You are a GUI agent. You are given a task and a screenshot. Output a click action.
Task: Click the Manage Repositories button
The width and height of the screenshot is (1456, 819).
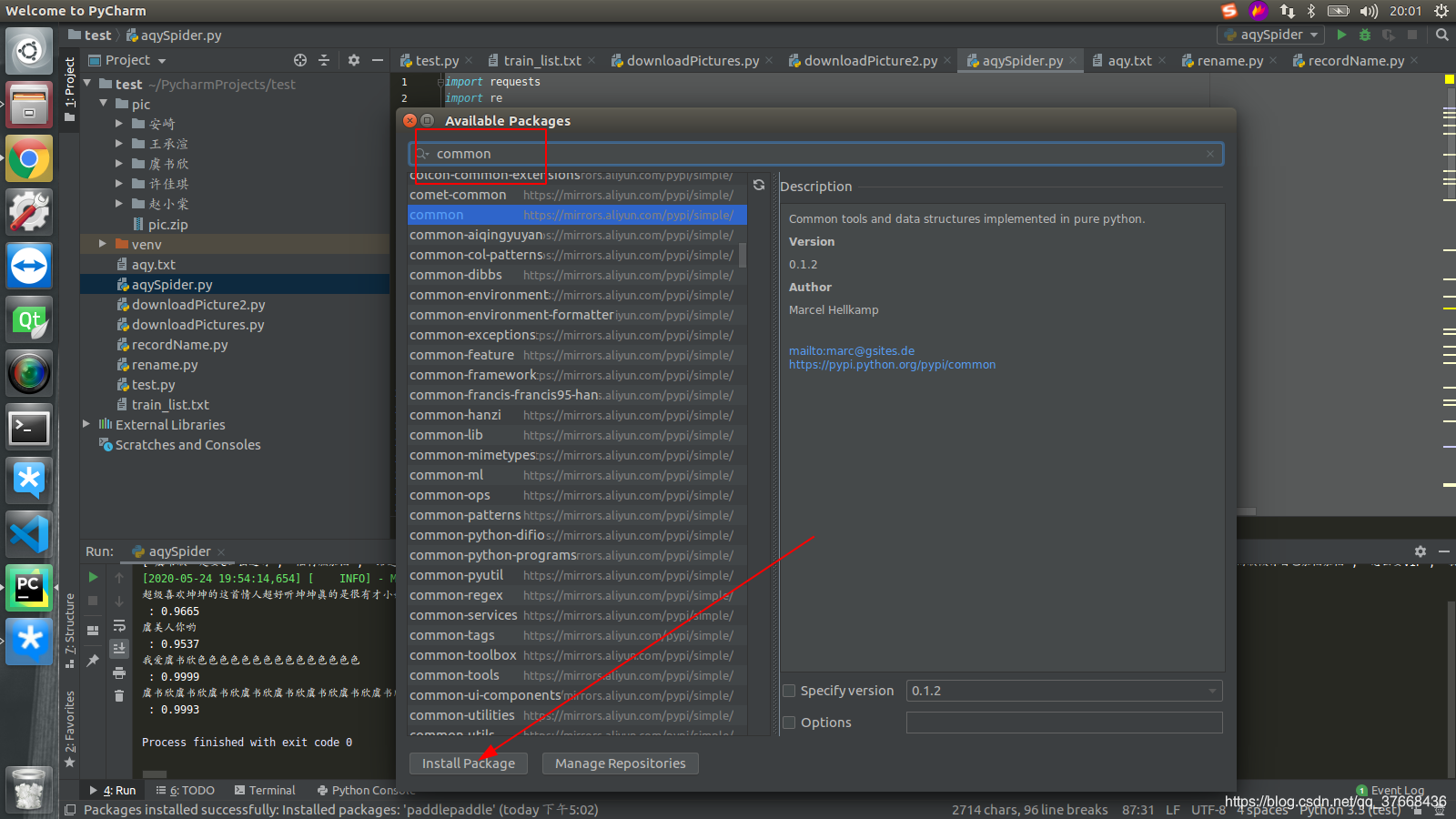click(621, 763)
